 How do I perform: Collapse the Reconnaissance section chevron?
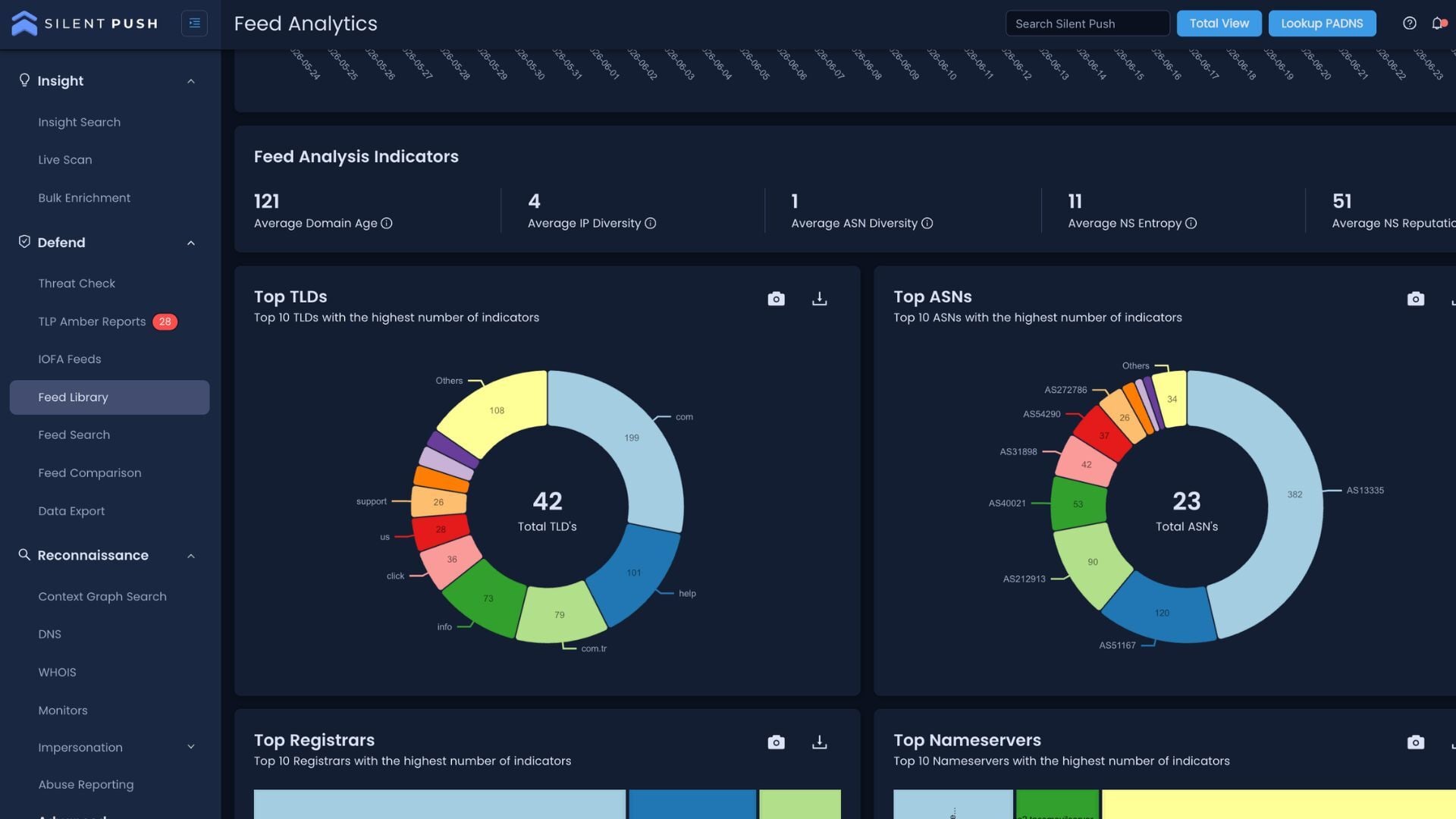pos(191,556)
